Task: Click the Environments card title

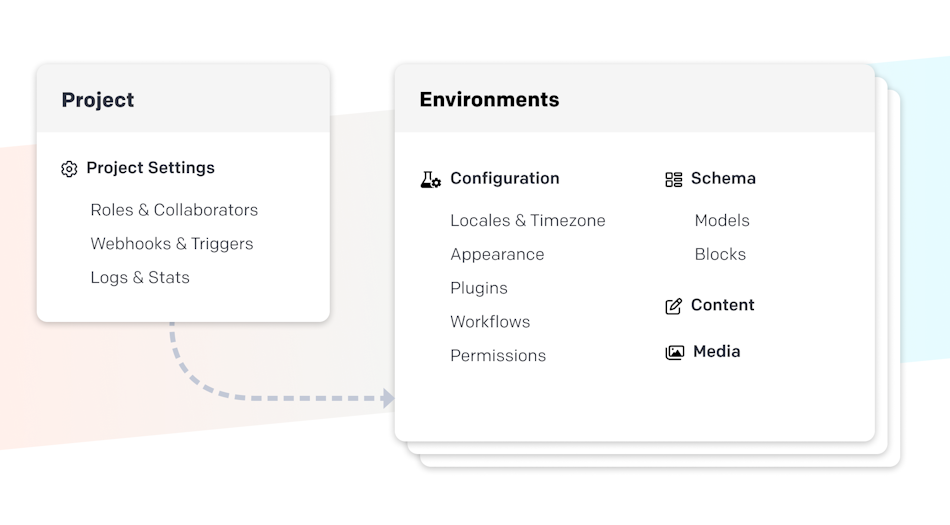Action: click(x=490, y=99)
